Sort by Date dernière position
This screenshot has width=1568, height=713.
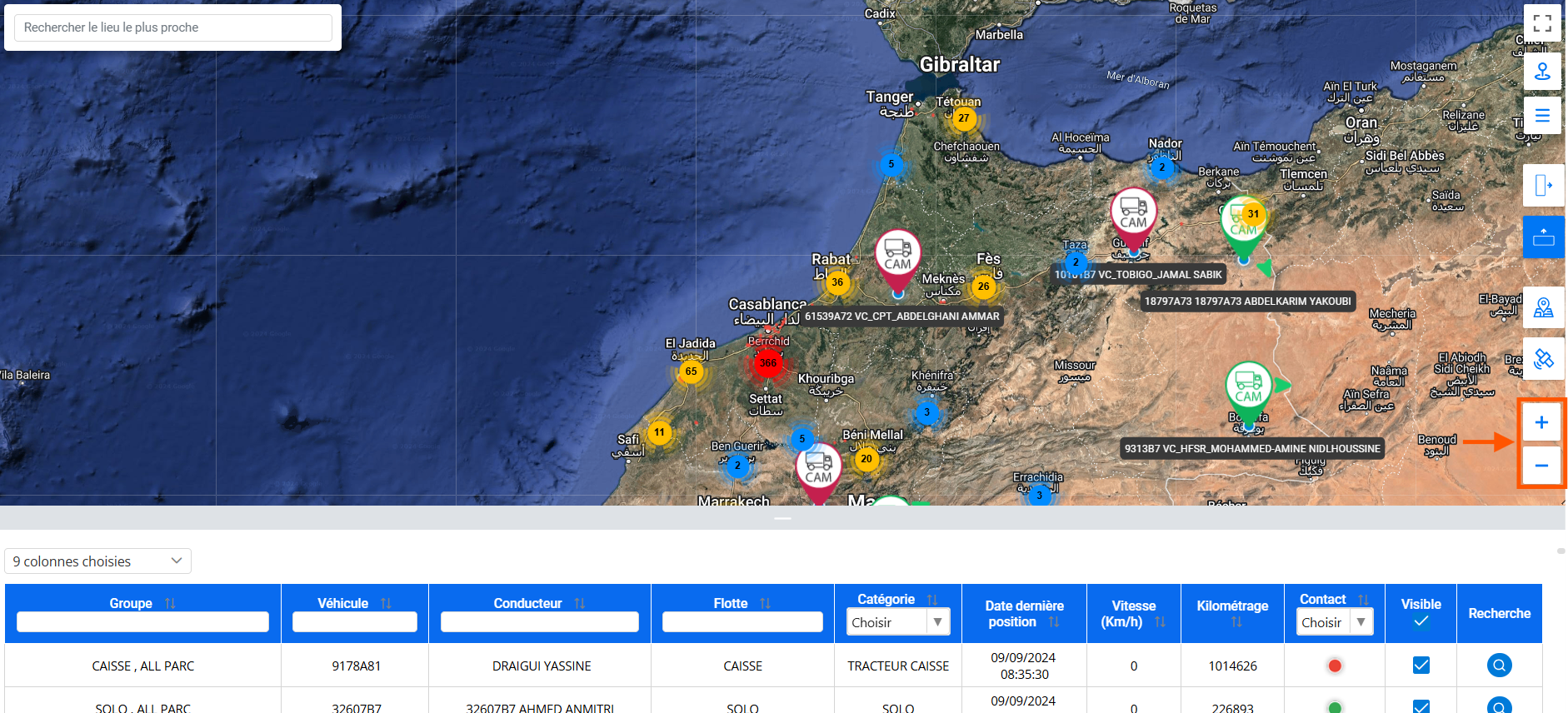pos(1054,622)
